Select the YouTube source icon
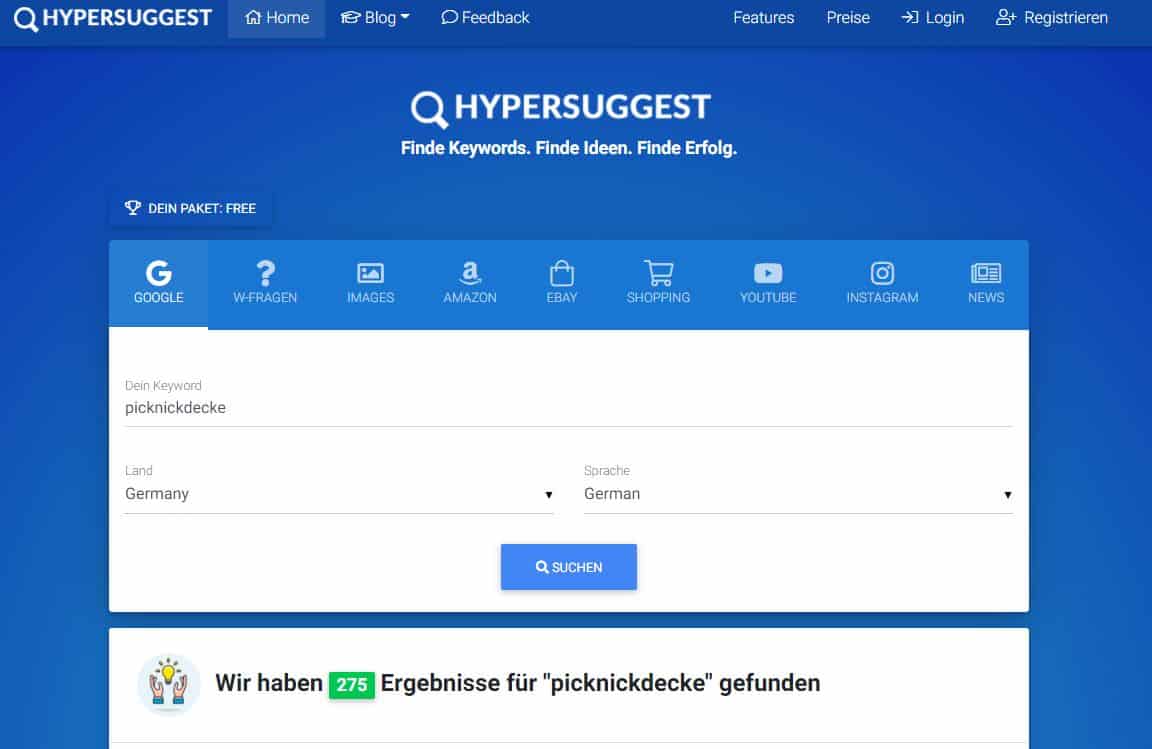 768,274
